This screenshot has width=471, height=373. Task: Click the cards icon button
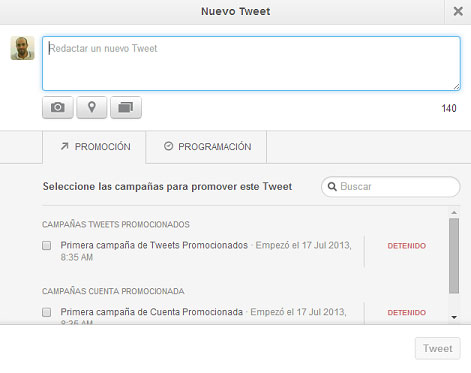coord(126,107)
